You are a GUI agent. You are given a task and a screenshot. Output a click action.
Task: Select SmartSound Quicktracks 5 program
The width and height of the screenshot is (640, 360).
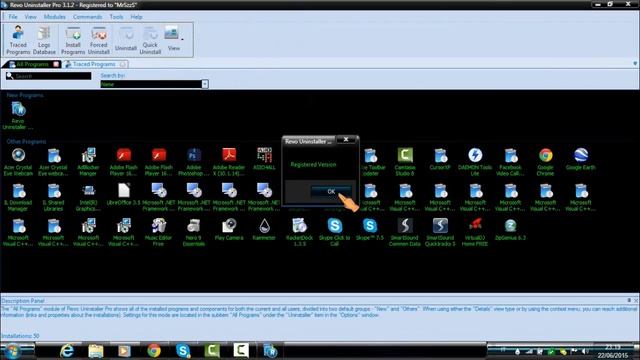[x=440, y=232]
